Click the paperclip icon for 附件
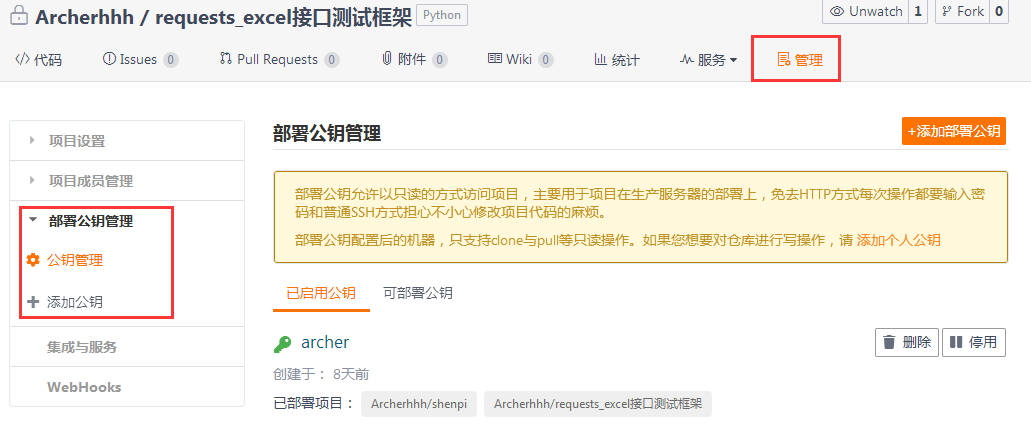Screen dimensions: 1031x429 click(387, 59)
